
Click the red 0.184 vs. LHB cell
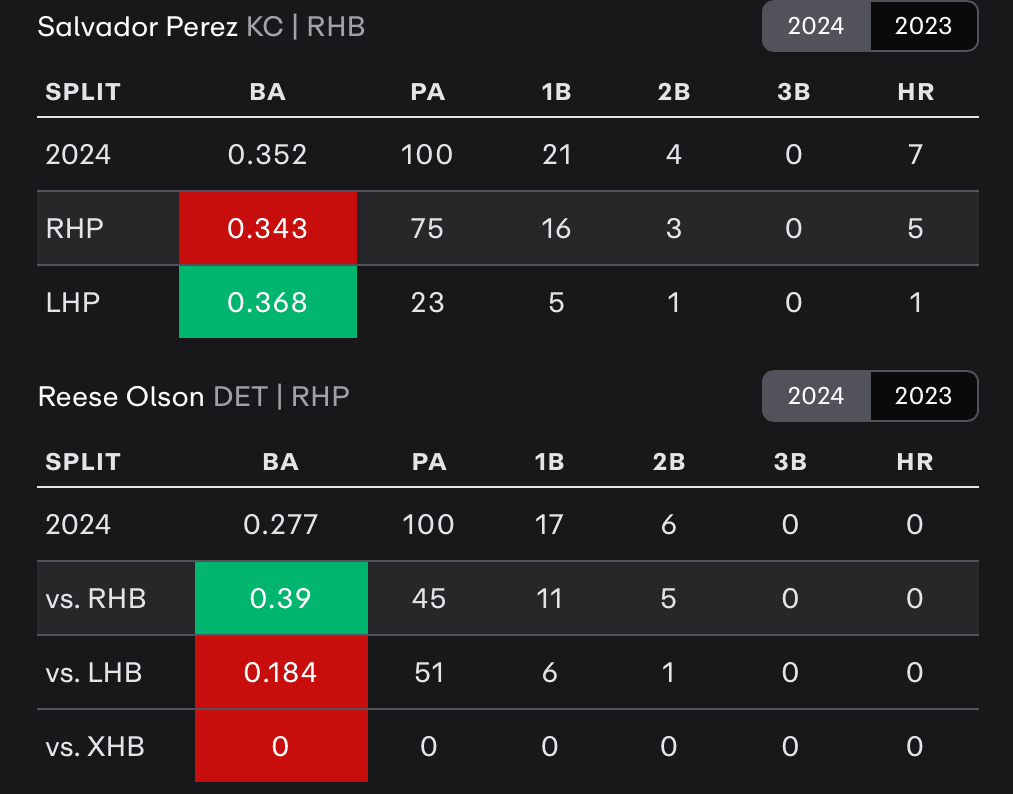[x=281, y=672]
